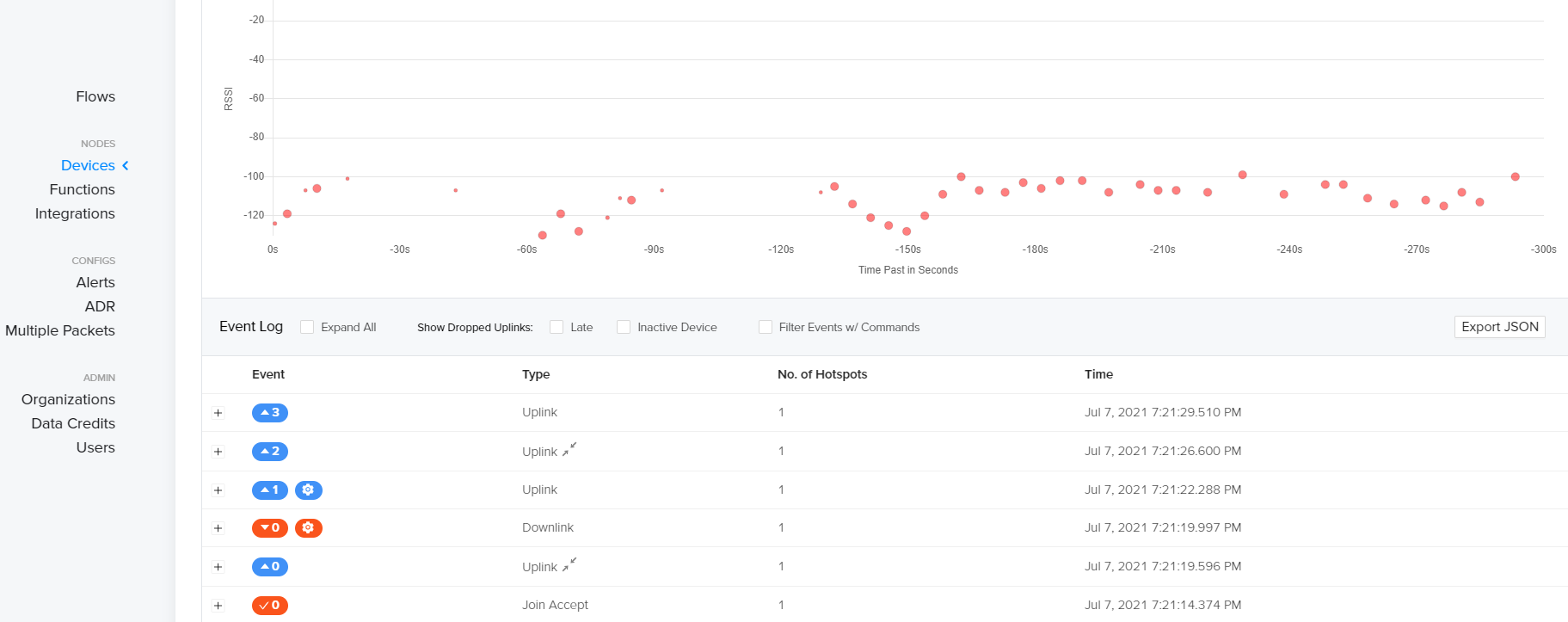This screenshot has width=1568, height=622.
Task: Expand the Join Accept event row
Action: (x=218, y=606)
